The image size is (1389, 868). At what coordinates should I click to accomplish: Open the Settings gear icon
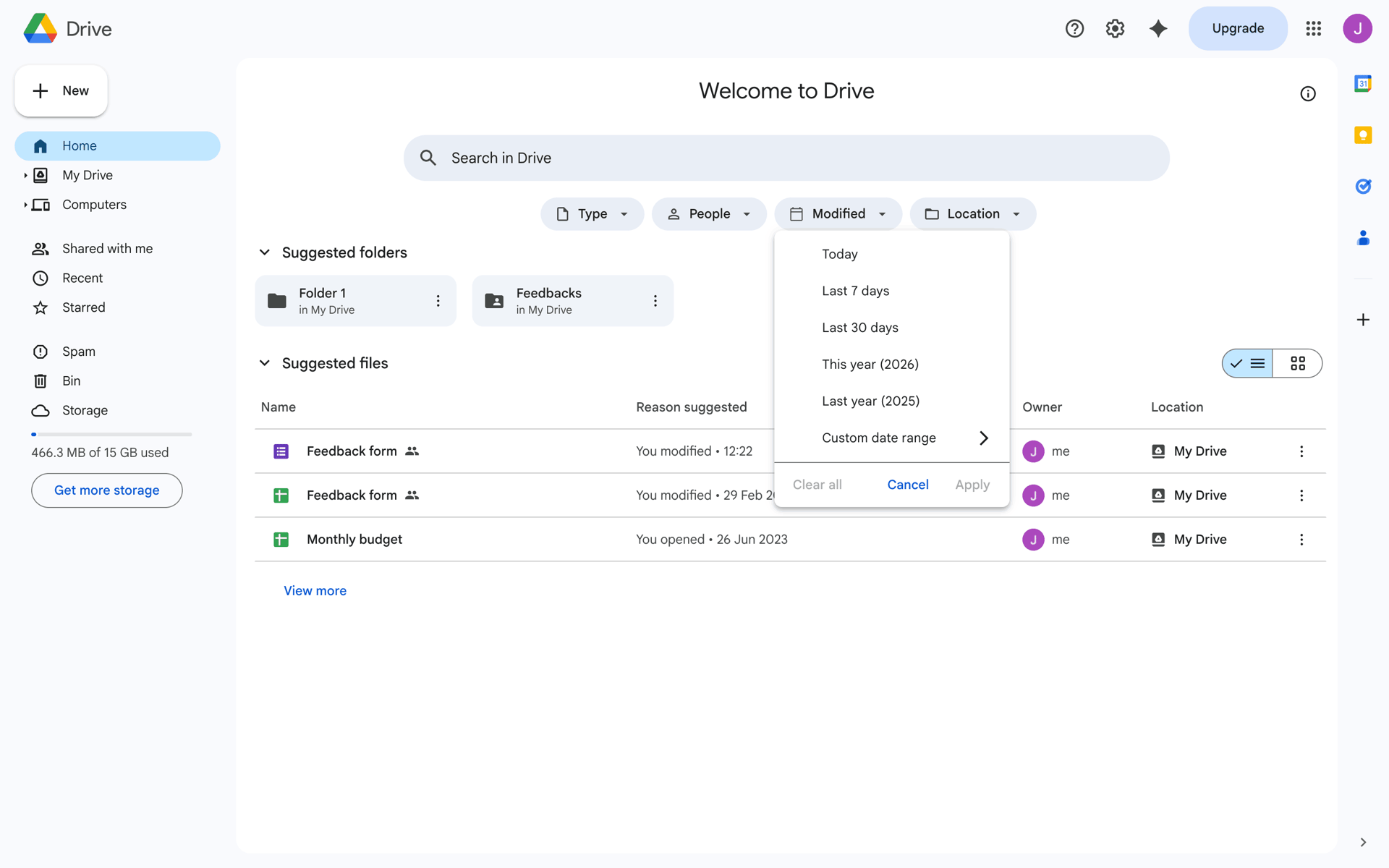[1115, 28]
